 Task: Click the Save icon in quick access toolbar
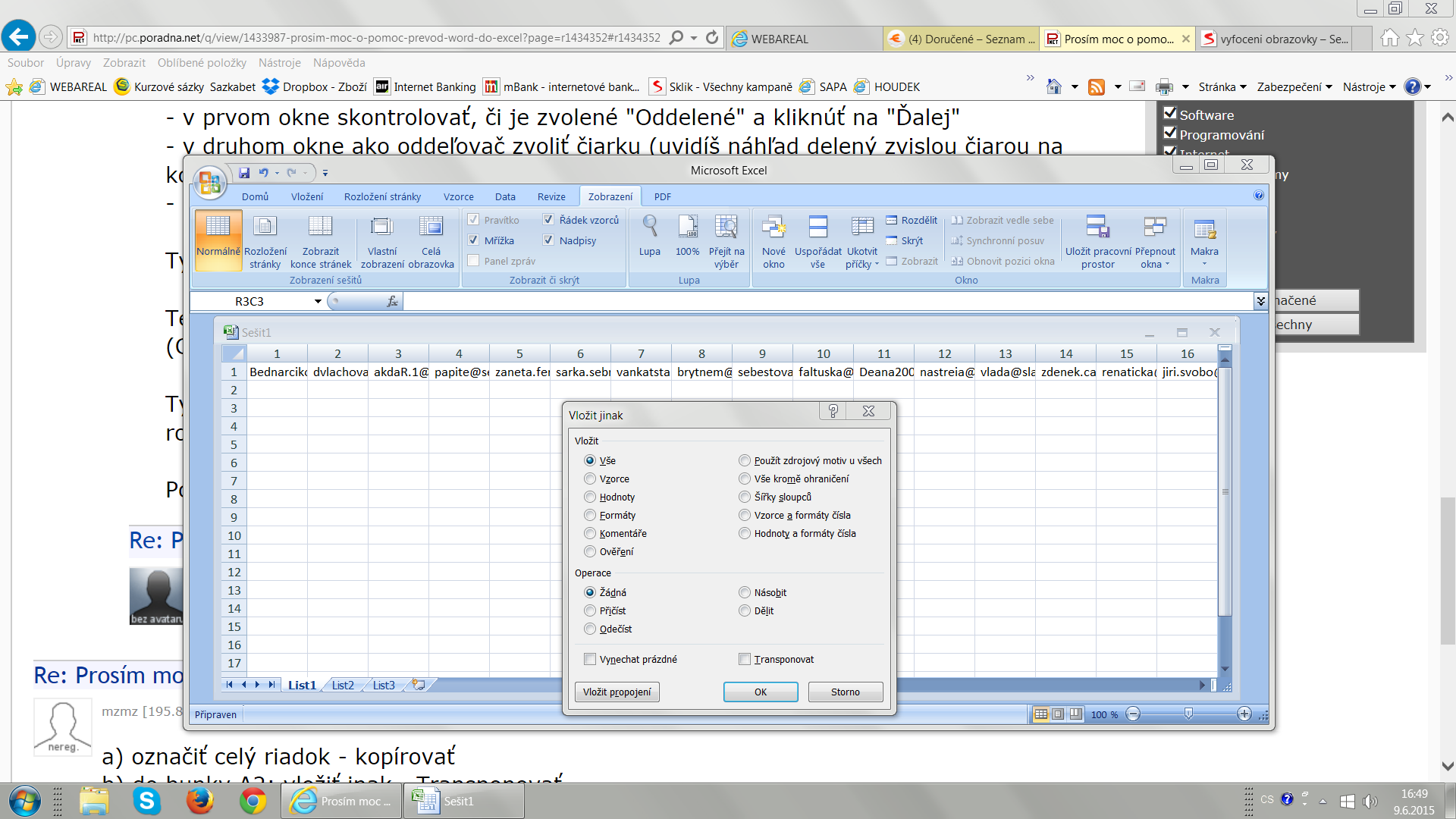click(244, 173)
